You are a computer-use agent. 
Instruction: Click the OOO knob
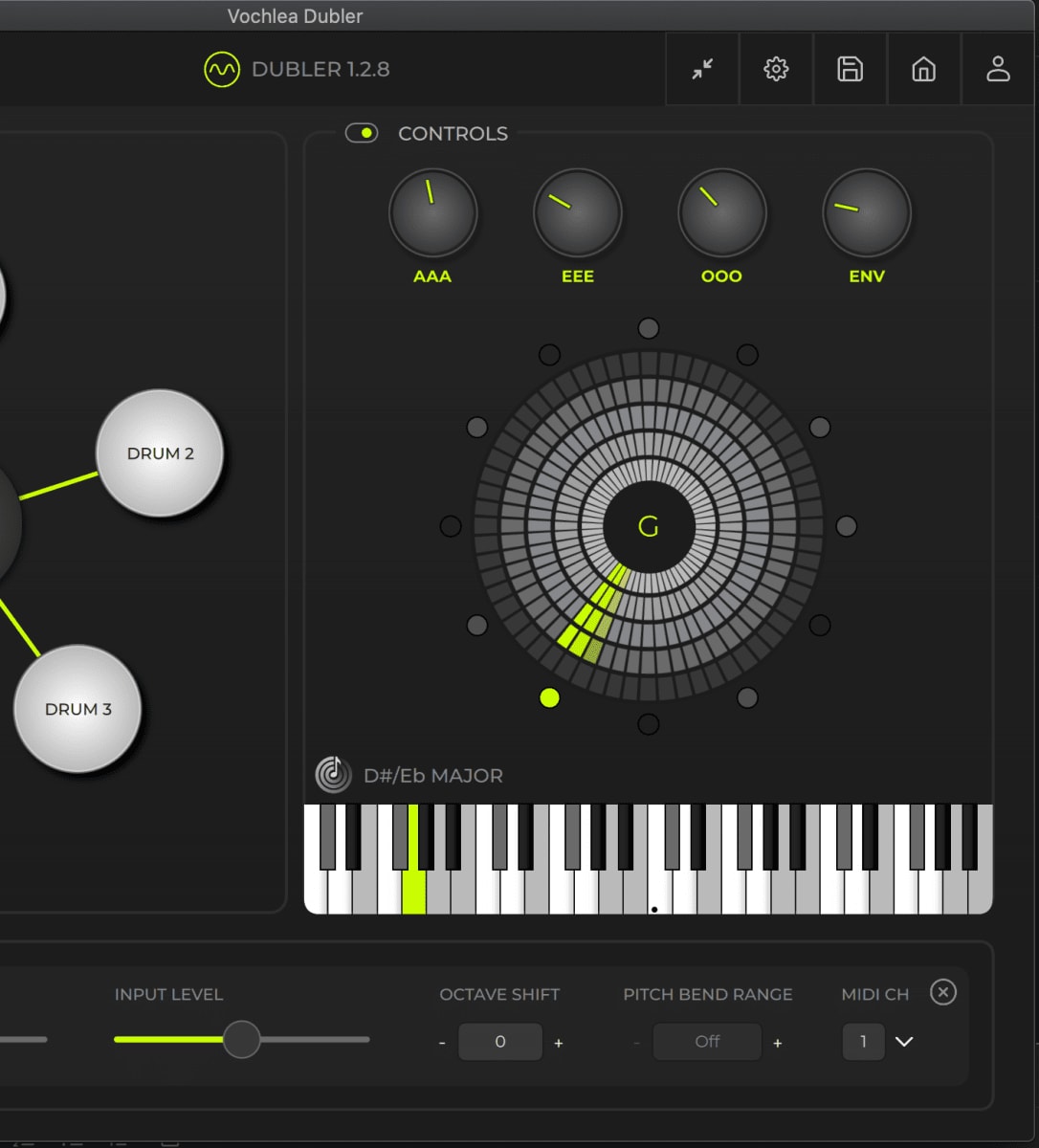click(722, 212)
